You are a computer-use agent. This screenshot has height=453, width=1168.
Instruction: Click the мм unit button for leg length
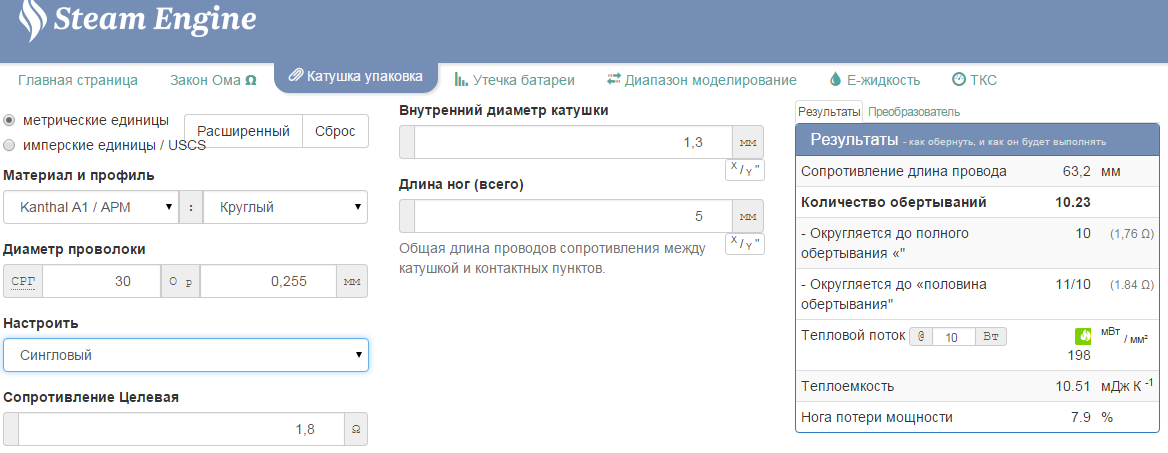747,216
